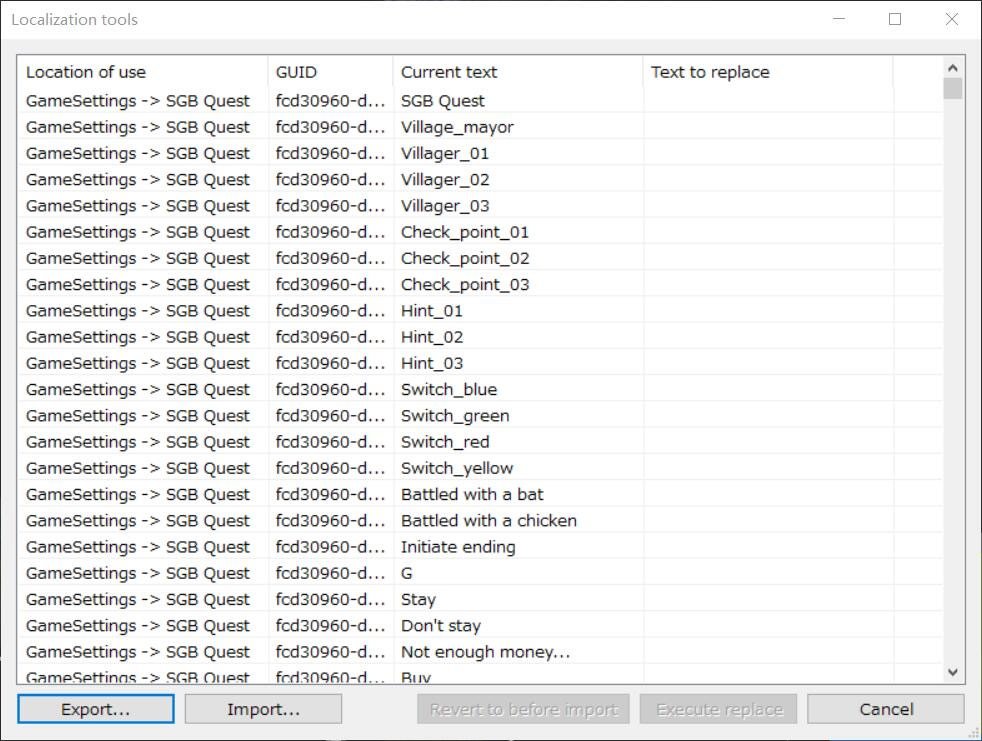Screen dimensions: 982x741
Task: Close the Localization tools window
Action: pos(951,19)
